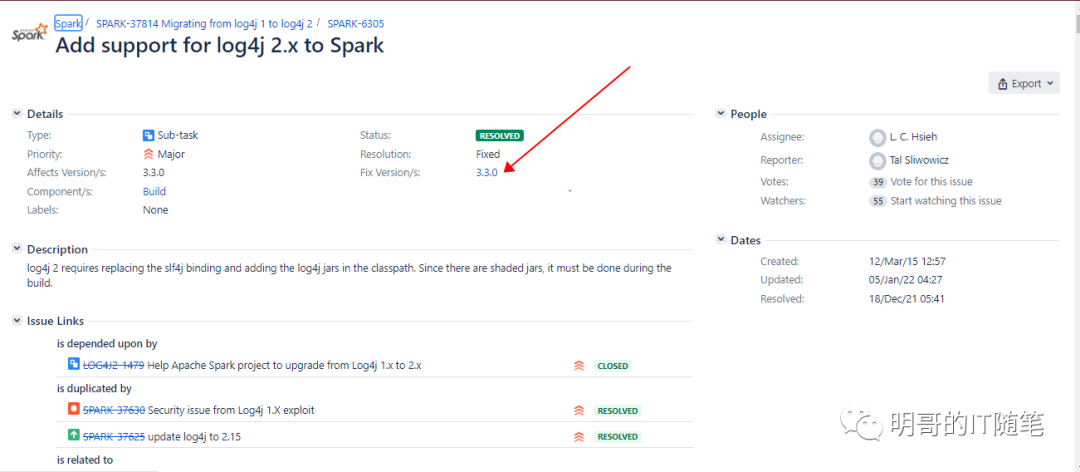Click the Sub-task type icon
1080x472 pixels.
(148, 136)
